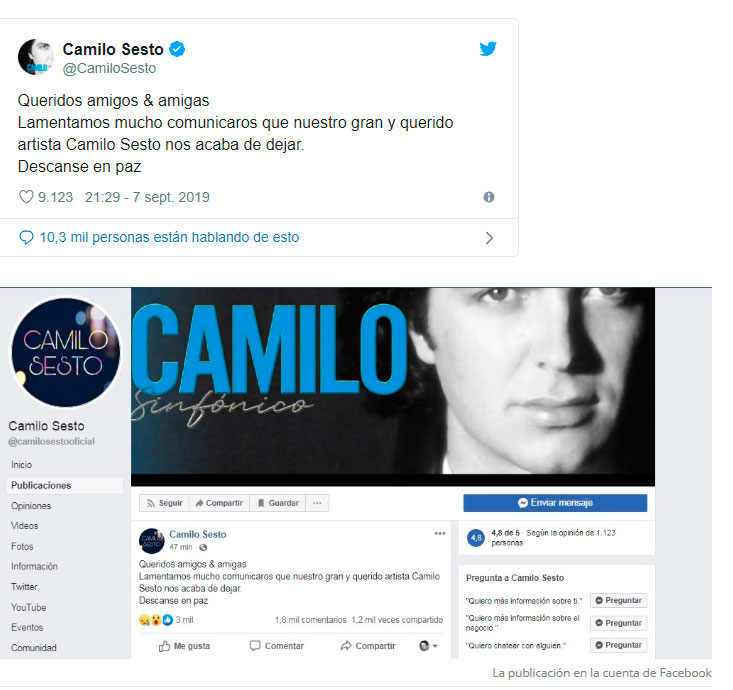Go to Eventos in the sidebar
This screenshot has width=733, height=690.
[27, 627]
